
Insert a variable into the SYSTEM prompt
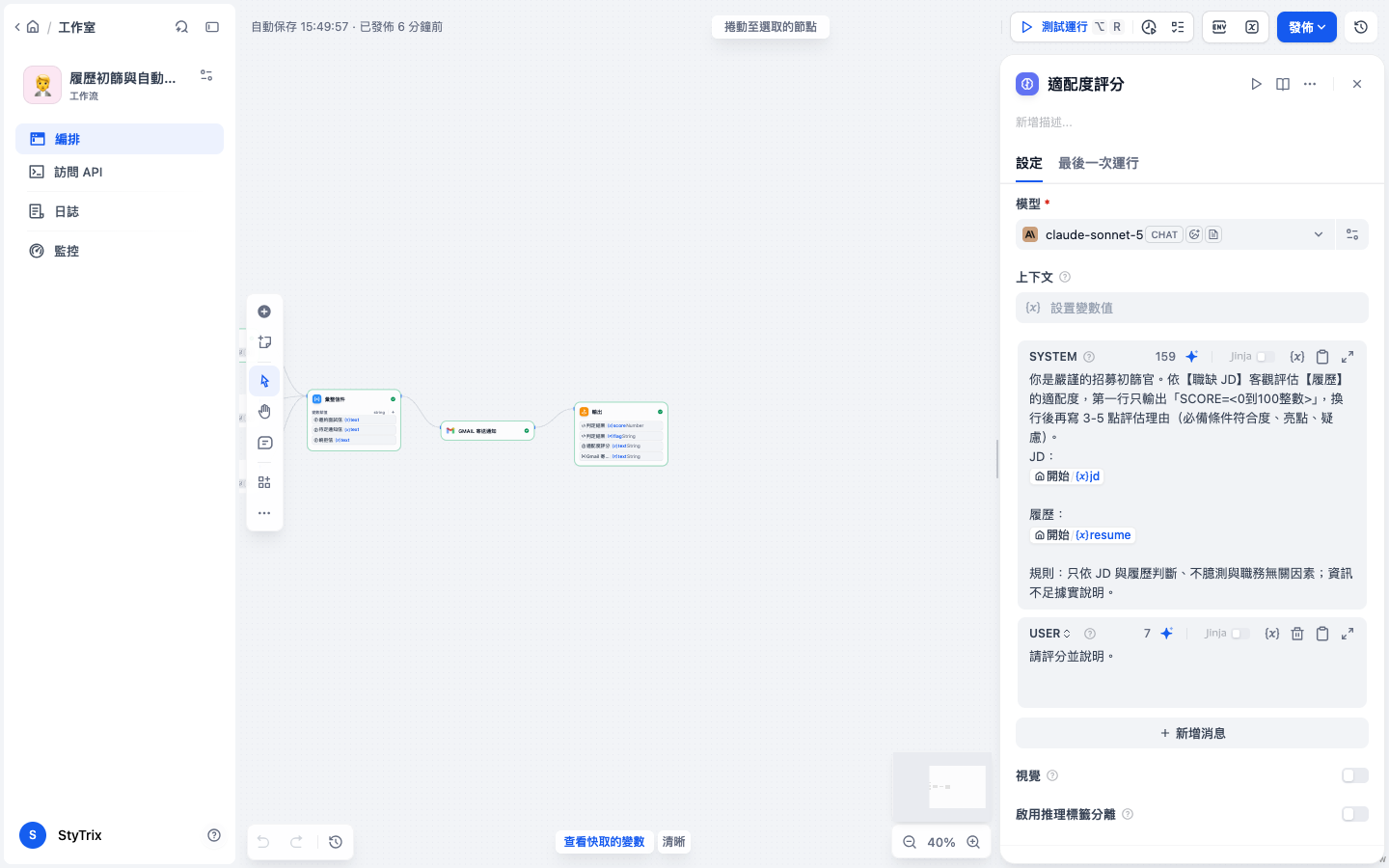[1297, 357]
